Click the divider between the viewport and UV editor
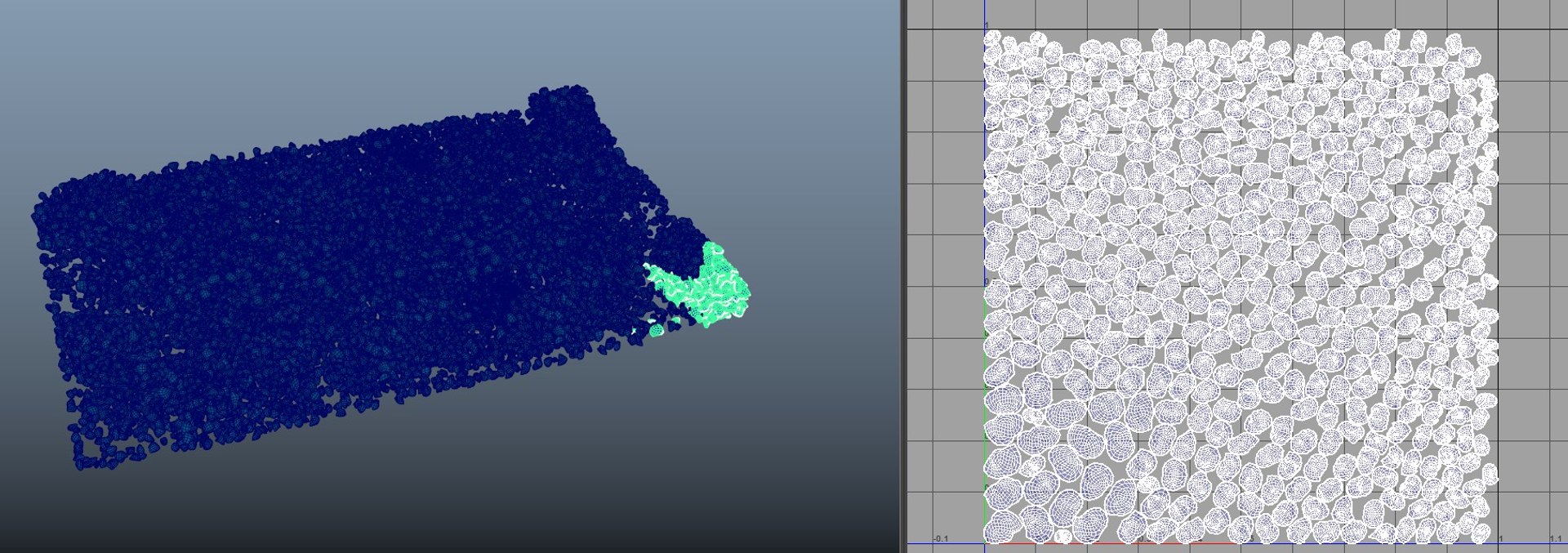 (x=903, y=276)
